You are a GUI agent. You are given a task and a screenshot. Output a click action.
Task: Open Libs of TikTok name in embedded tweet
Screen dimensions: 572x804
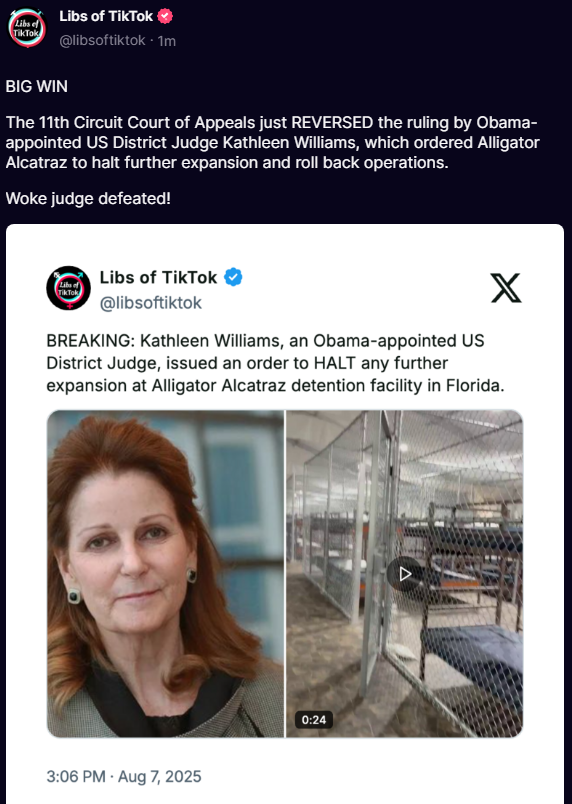158,277
